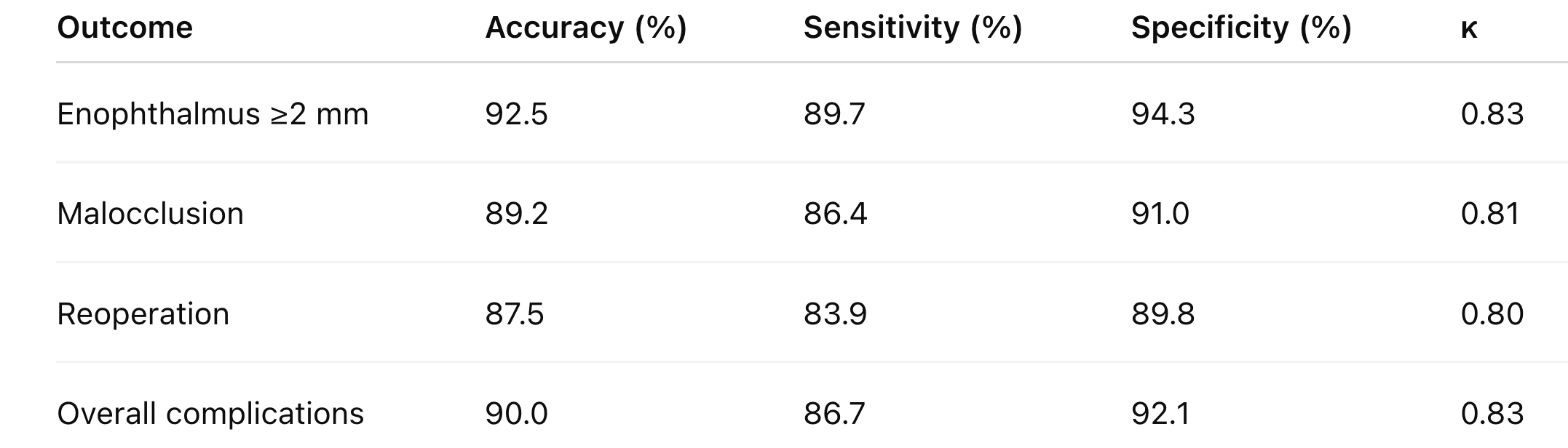
Task: Click Malocclusion specificity value 91.0
Action: [1160, 214]
